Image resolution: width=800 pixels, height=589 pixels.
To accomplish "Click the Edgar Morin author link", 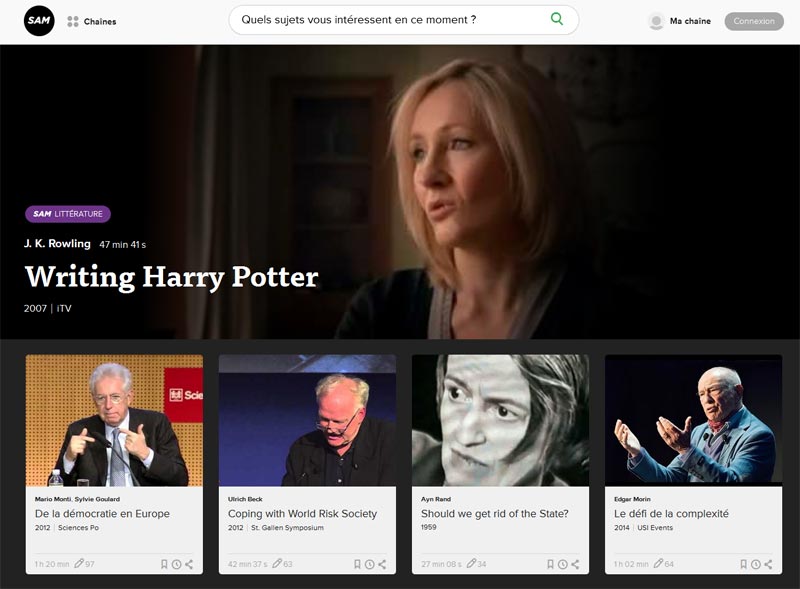I will tap(632, 499).
